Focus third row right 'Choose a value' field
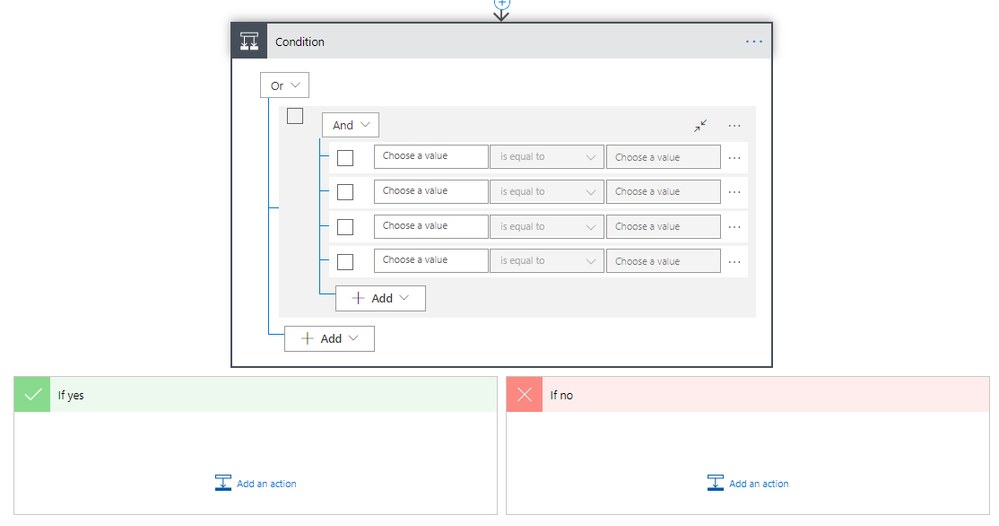999x526 pixels. [663, 227]
